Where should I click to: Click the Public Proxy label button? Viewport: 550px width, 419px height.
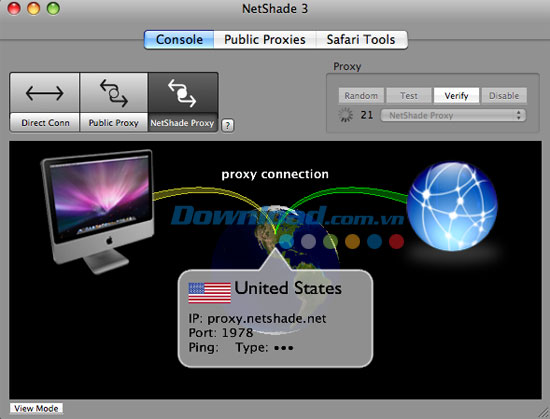click(114, 122)
